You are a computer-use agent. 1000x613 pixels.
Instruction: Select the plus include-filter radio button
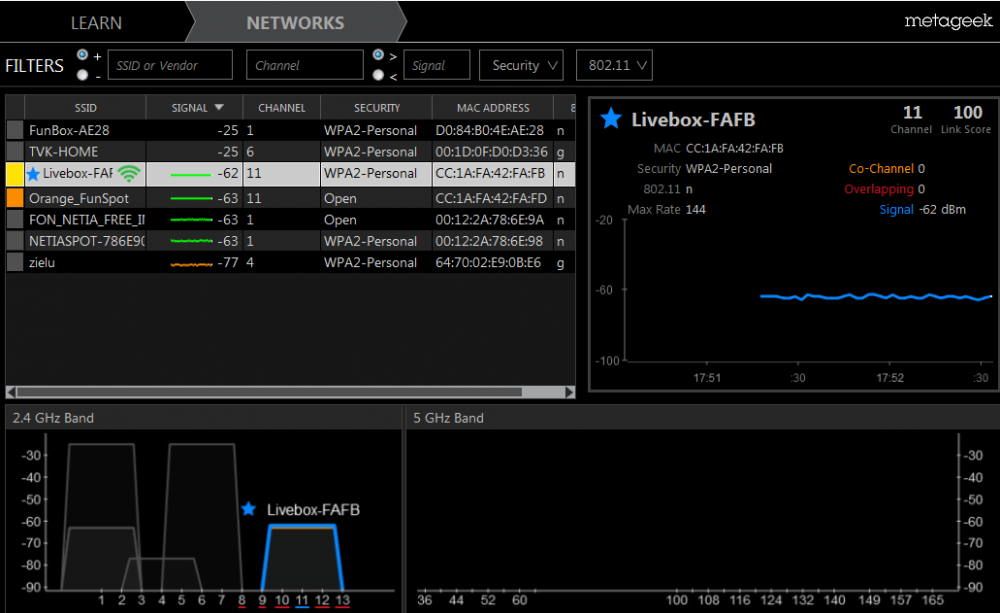tap(82, 55)
